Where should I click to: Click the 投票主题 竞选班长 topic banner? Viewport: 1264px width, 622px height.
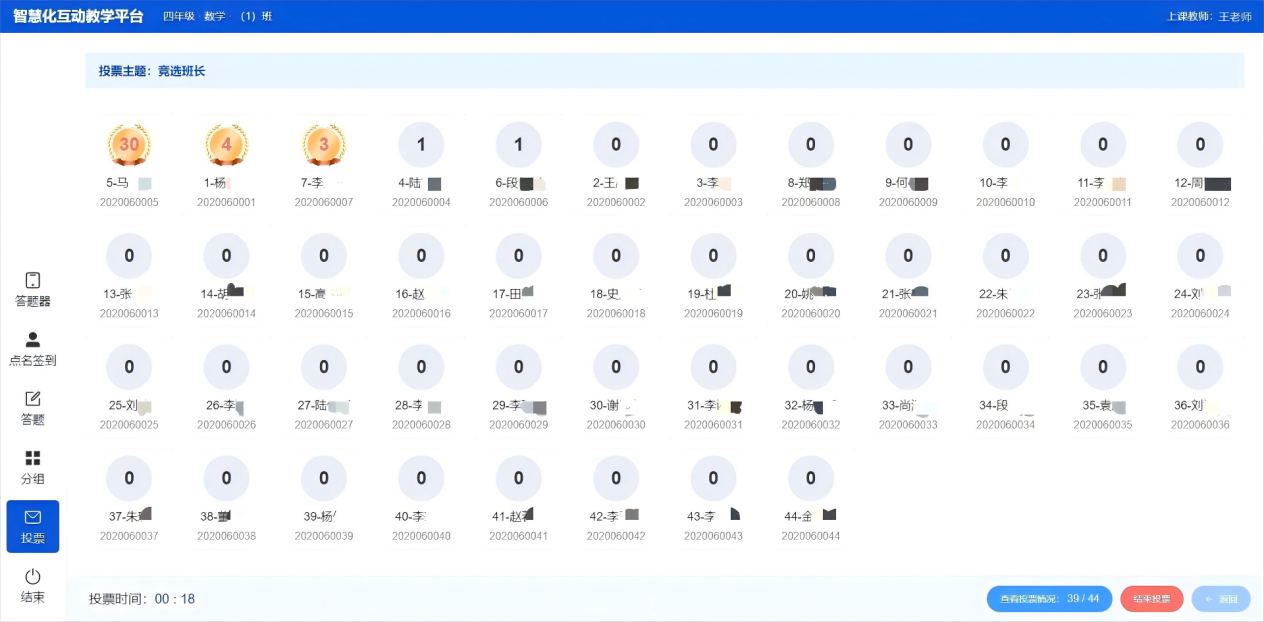pyautogui.click(x=664, y=71)
